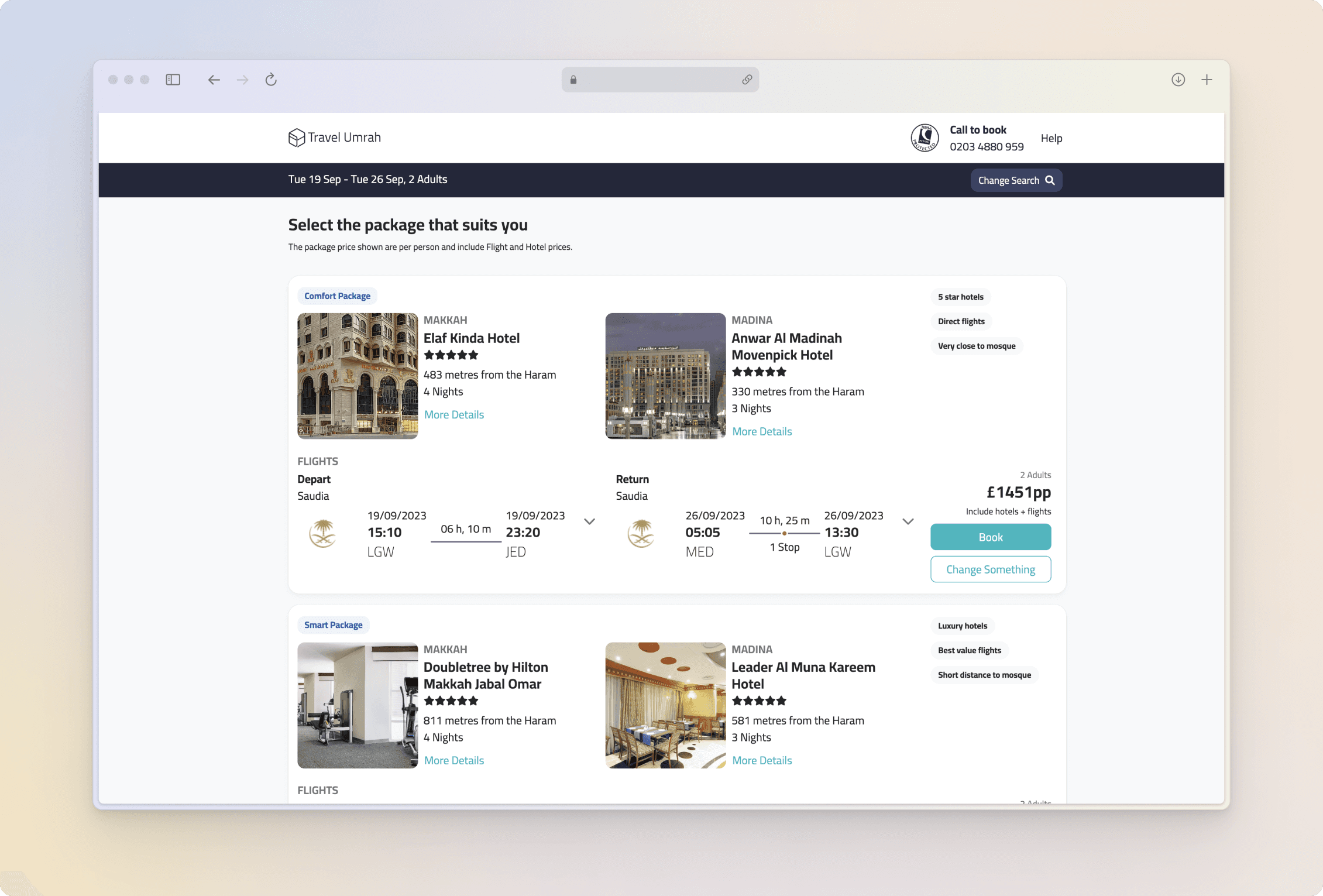Book the Comfort Package
1323x896 pixels.
(991, 537)
